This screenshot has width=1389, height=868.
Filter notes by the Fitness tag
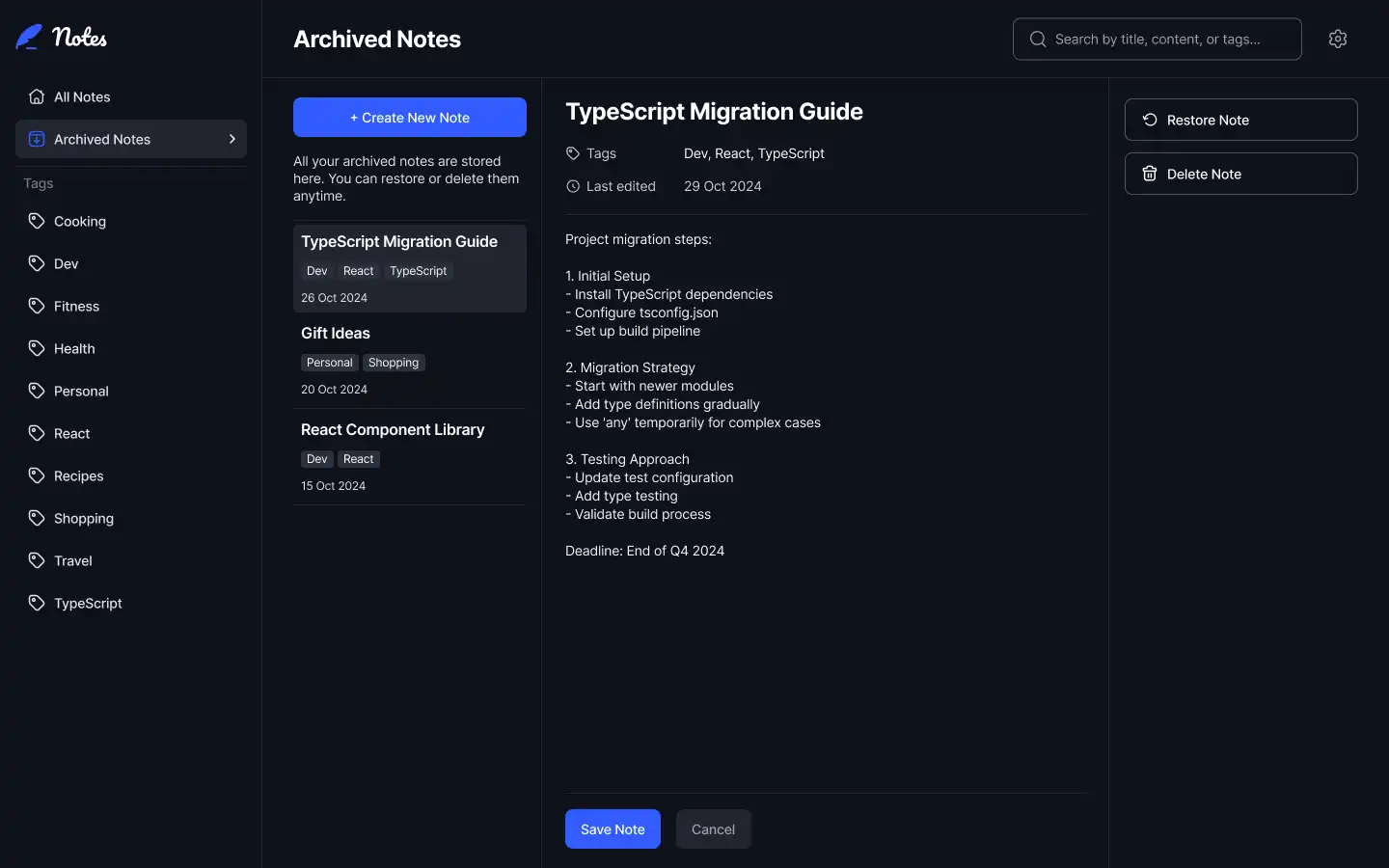tap(76, 306)
